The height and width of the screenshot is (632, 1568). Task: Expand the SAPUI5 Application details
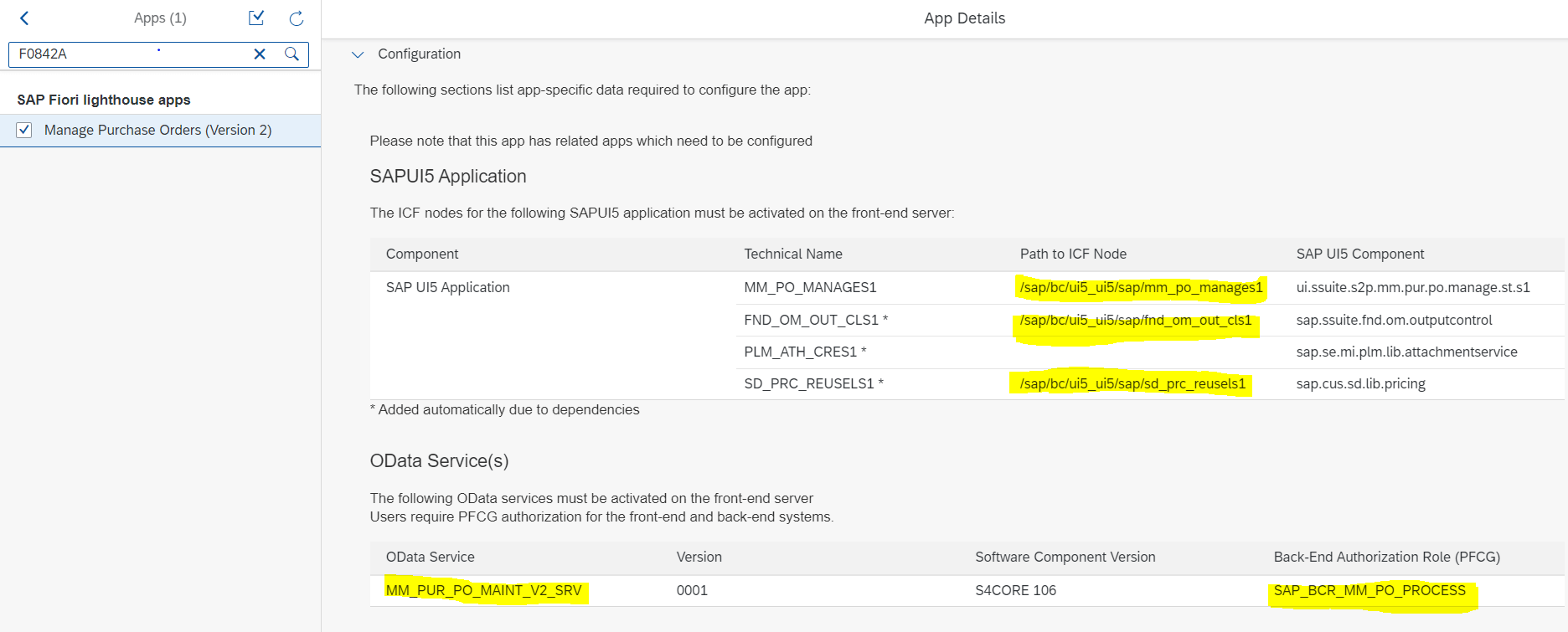pyautogui.click(x=448, y=176)
